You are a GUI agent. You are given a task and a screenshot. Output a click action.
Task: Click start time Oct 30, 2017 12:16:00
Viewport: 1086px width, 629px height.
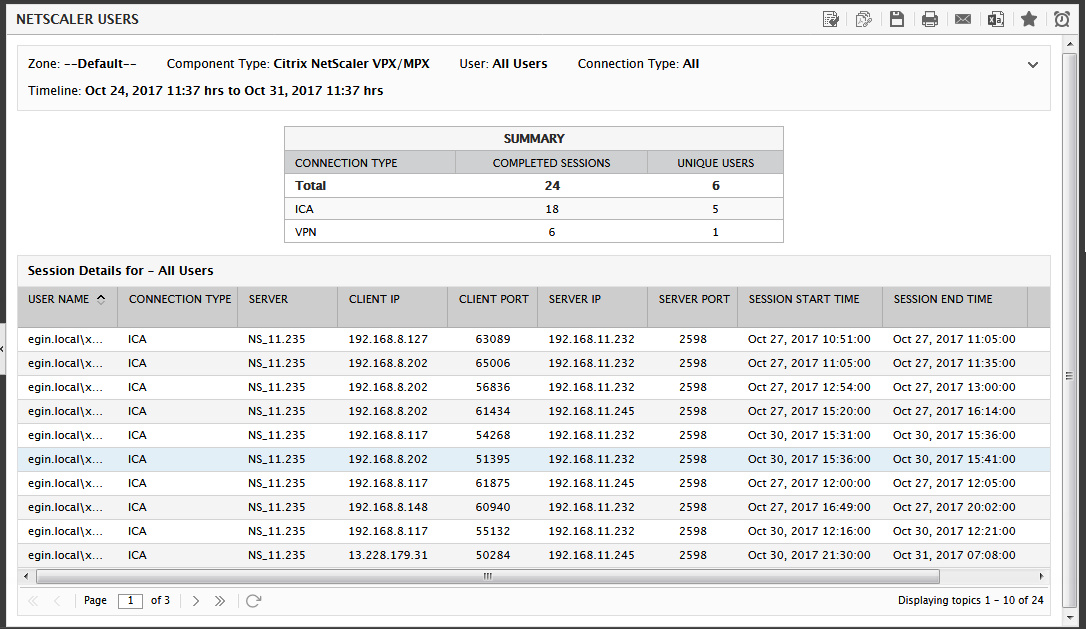809,531
